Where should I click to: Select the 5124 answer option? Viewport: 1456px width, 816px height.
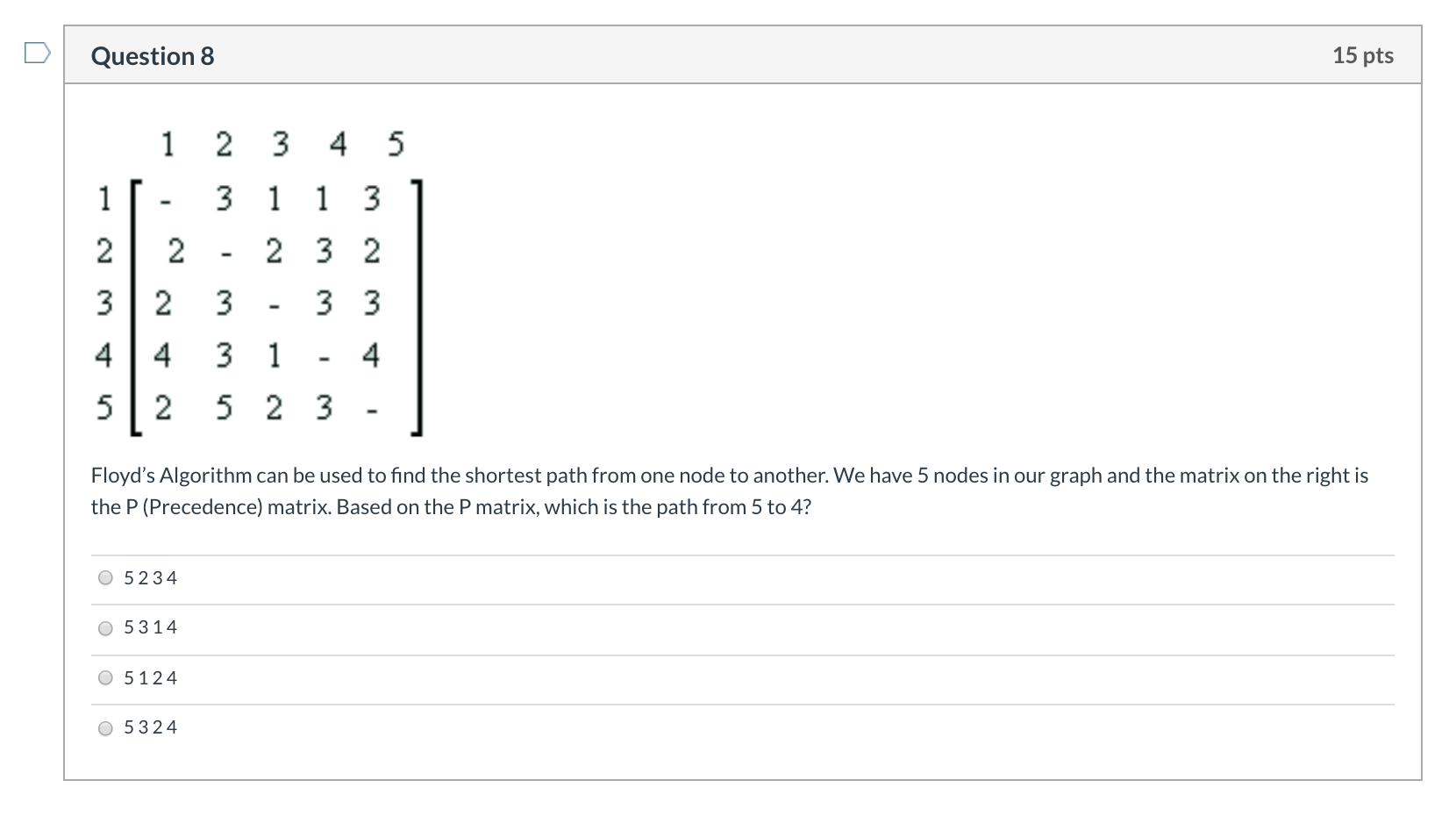105,676
